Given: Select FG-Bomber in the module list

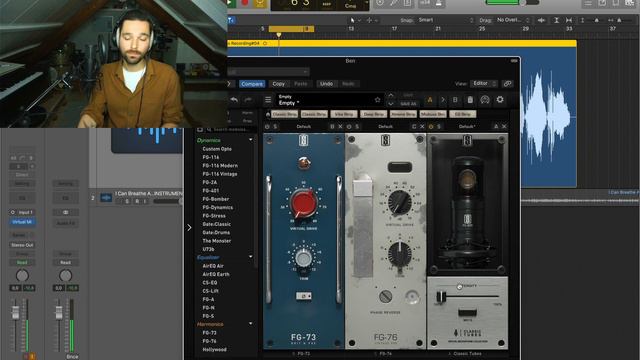Looking at the screenshot, I should point(216,199).
